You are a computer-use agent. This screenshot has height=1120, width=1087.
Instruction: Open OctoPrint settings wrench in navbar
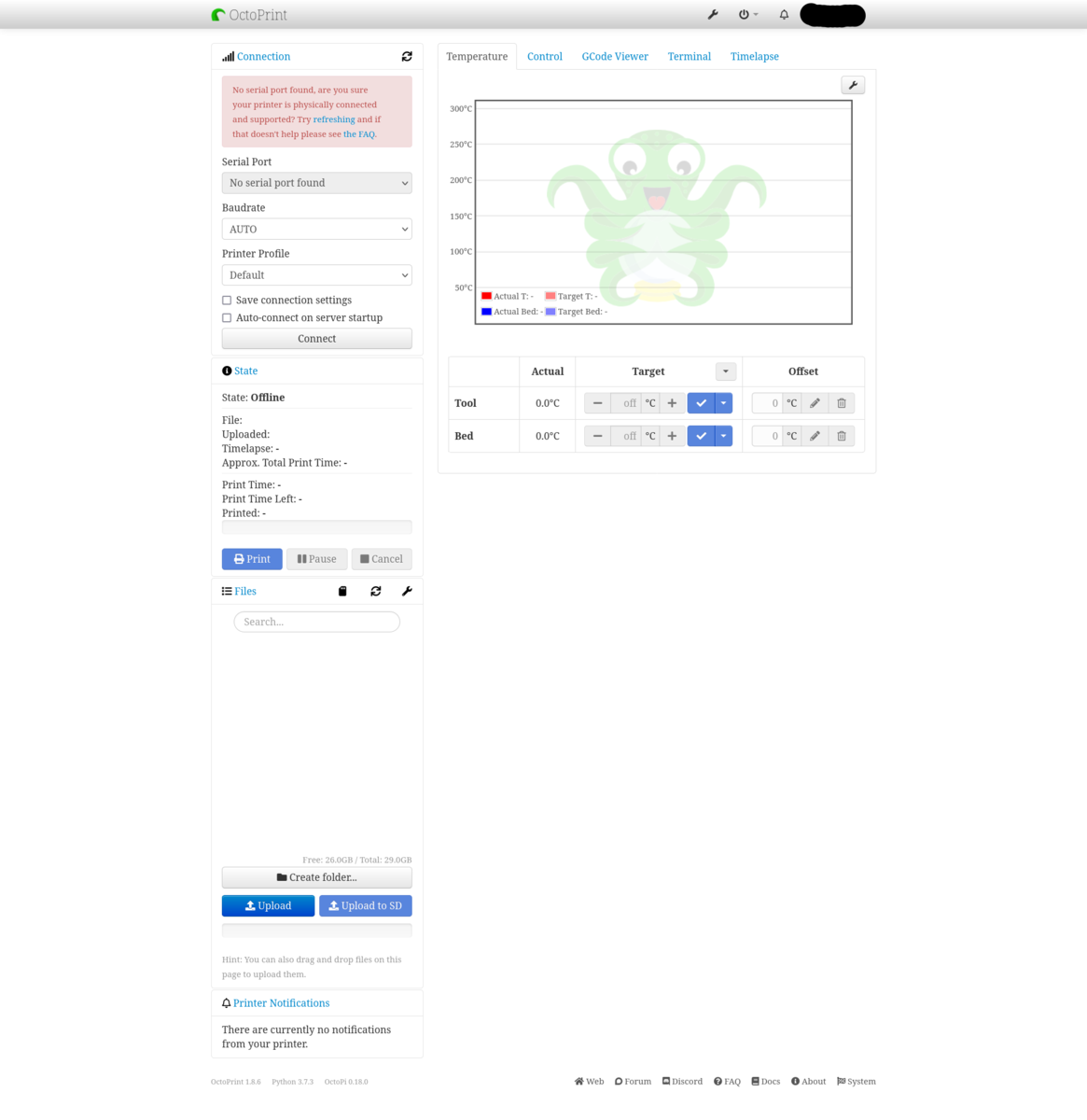click(x=713, y=15)
